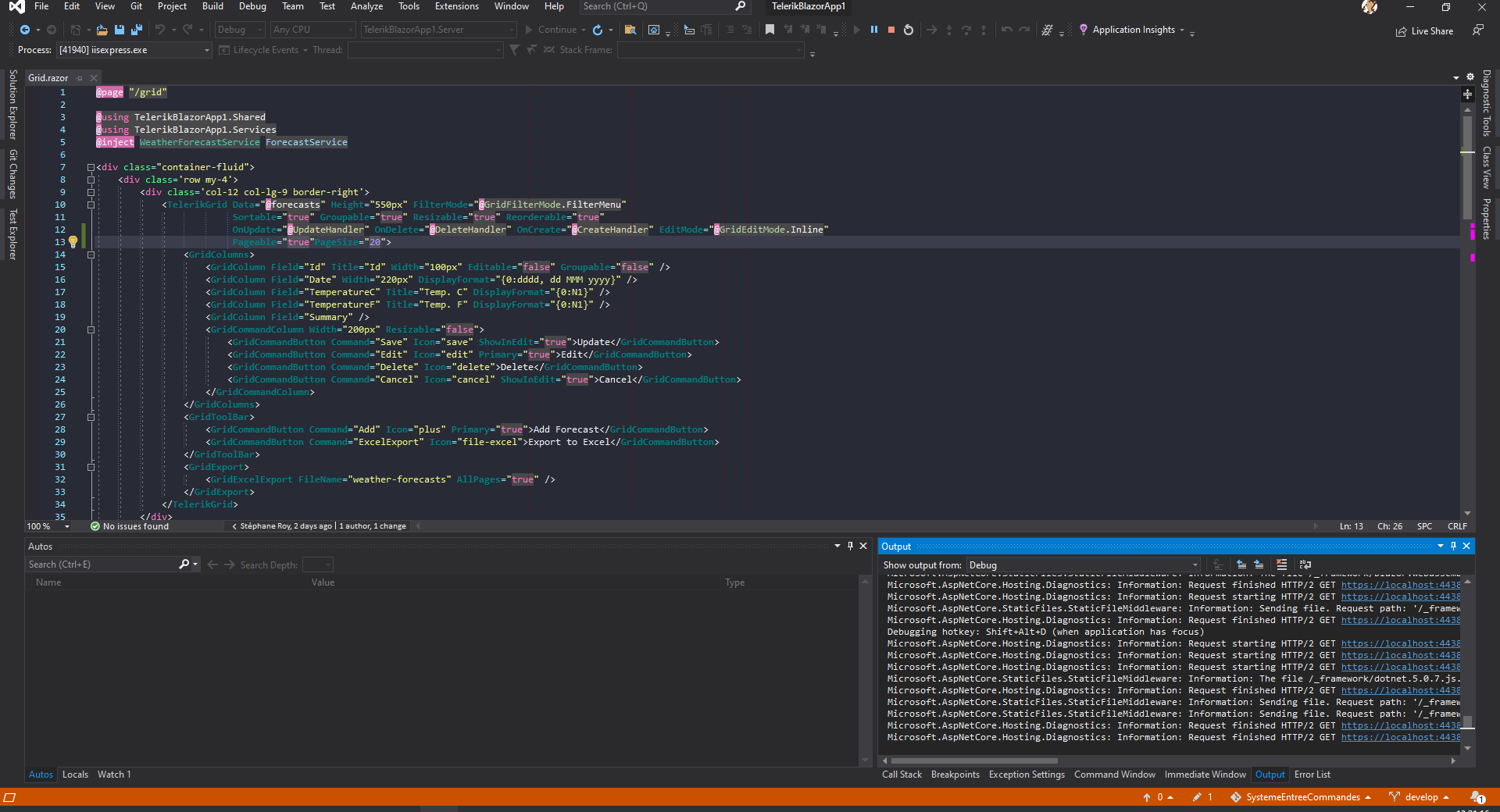The height and width of the screenshot is (812, 1500).
Task: Clear all output with the Clear All icon
Action: click(1281, 564)
